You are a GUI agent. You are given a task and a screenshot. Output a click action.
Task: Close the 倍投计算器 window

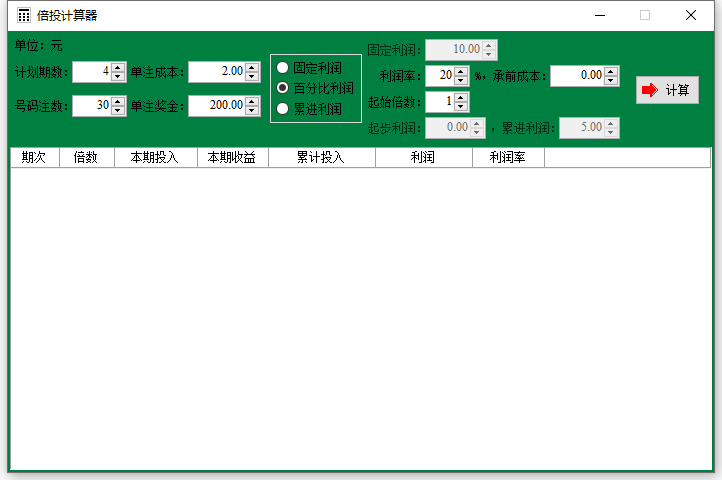[x=691, y=15]
